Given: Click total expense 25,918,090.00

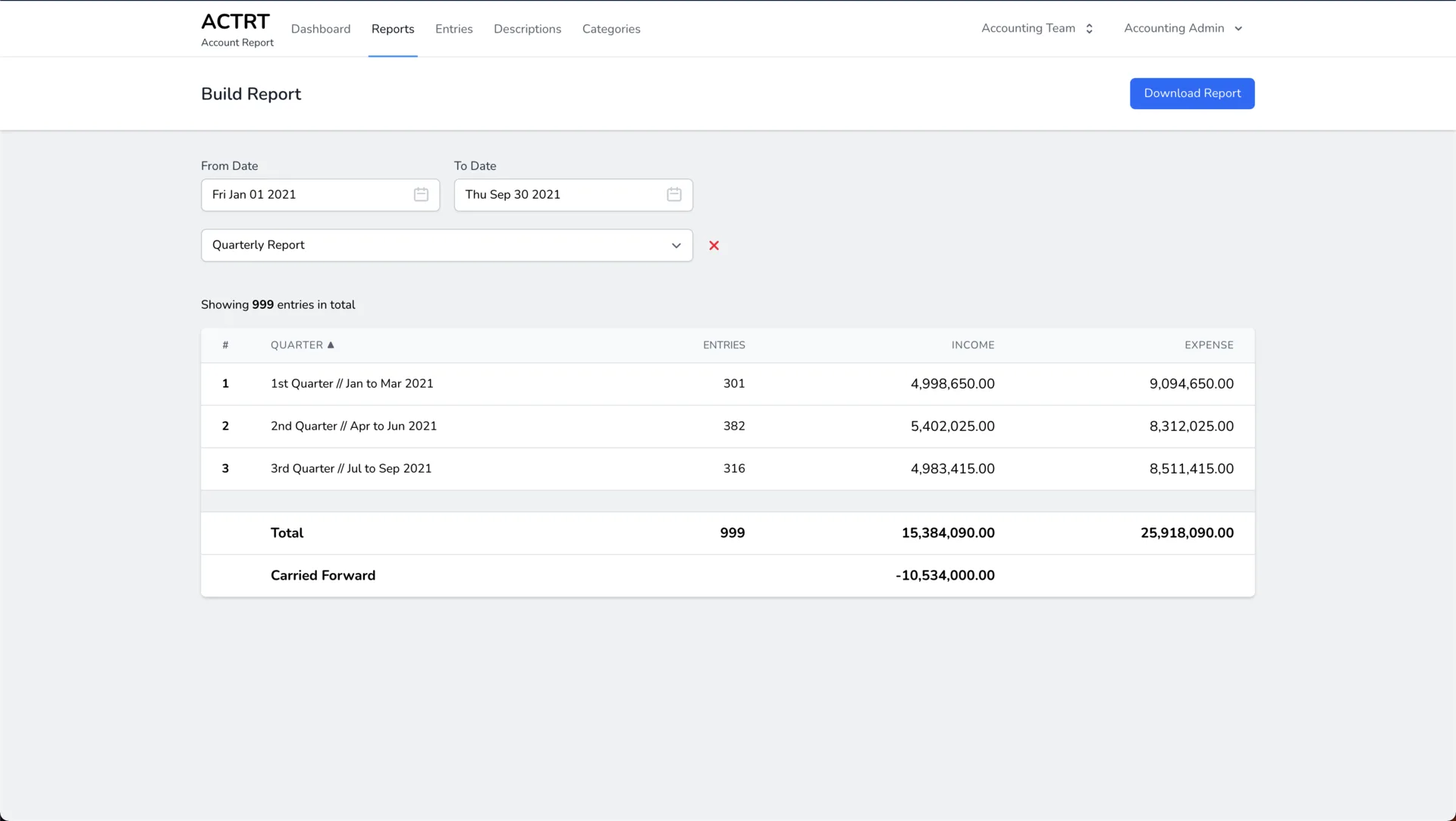Looking at the screenshot, I should pos(1187,533).
